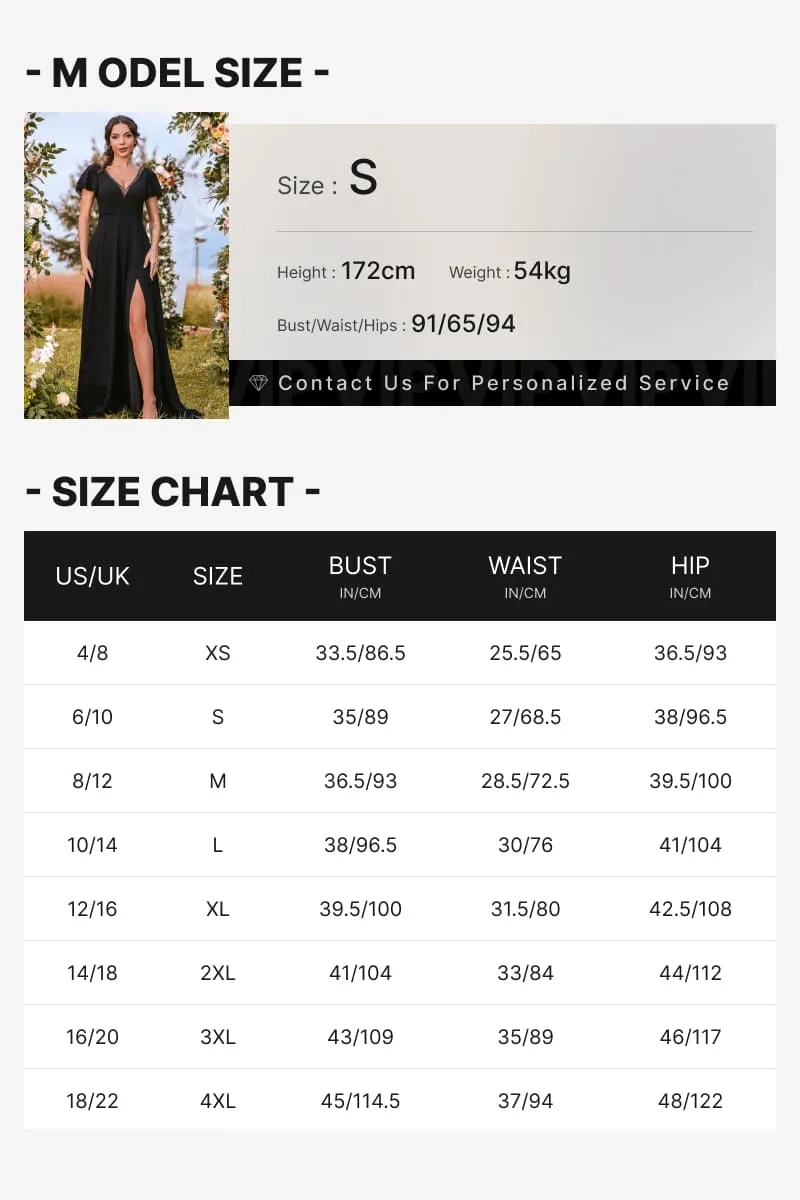
Task: Select the XL size row label
Action: pyautogui.click(x=218, y=909)
